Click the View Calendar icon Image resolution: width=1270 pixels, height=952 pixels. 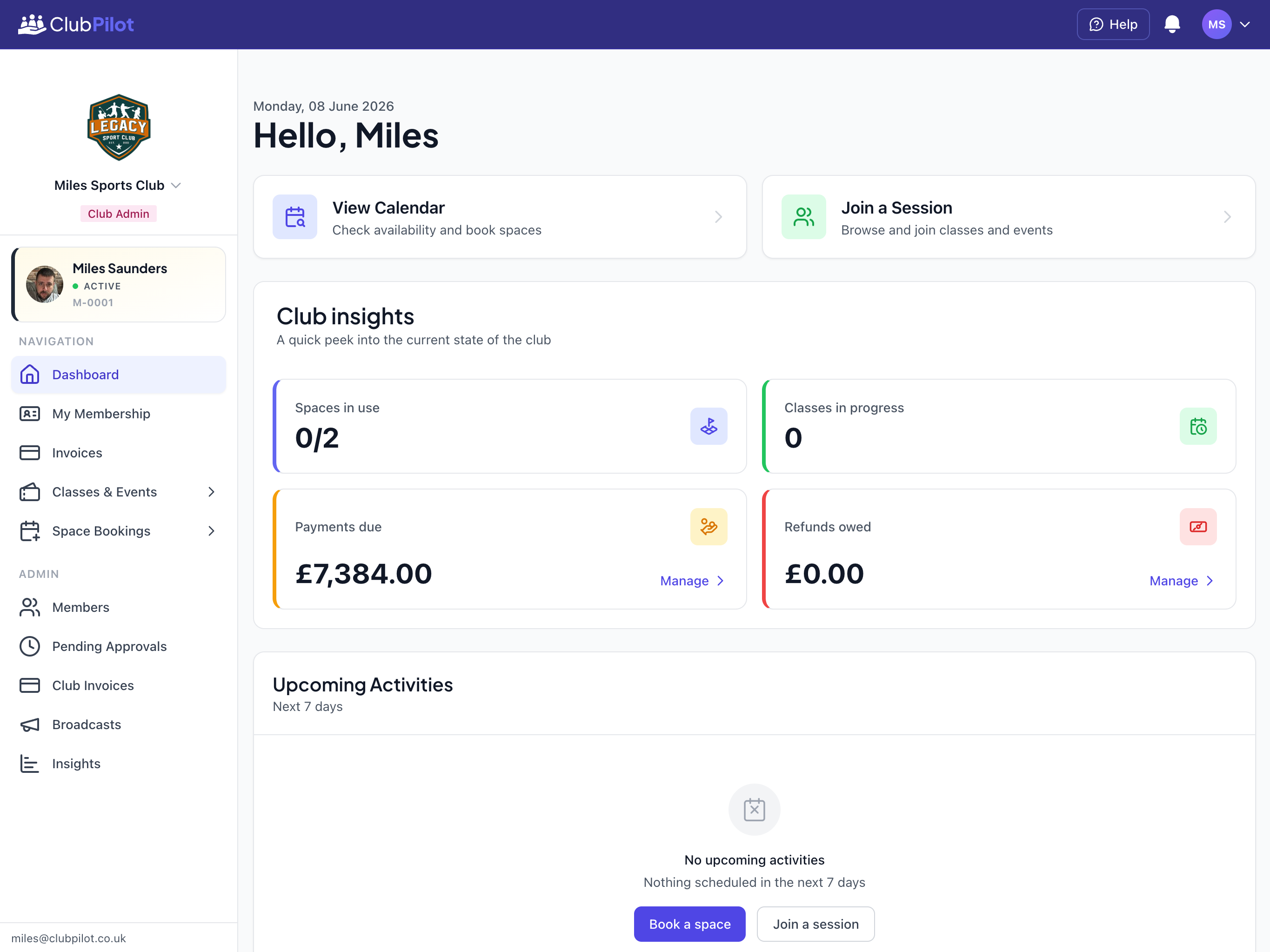[x=294, y=216]
